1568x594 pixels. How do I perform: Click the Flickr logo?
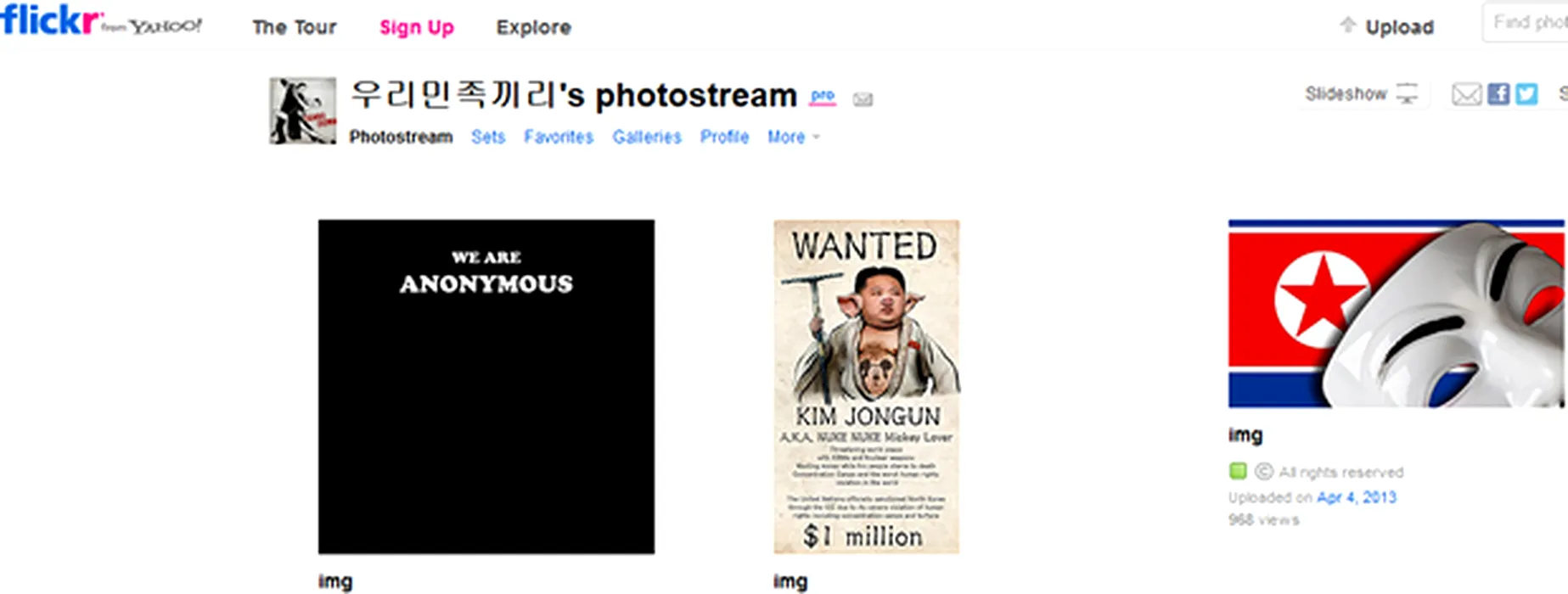[x=50, y=20]
